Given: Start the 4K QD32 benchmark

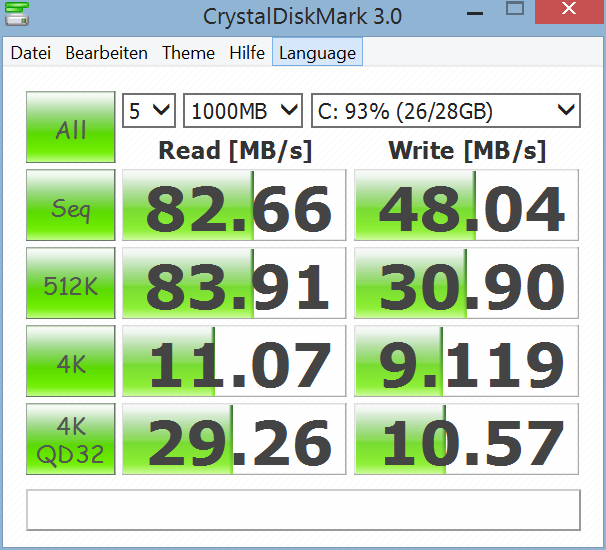Looking at the screenshot, I should [71, 439].
